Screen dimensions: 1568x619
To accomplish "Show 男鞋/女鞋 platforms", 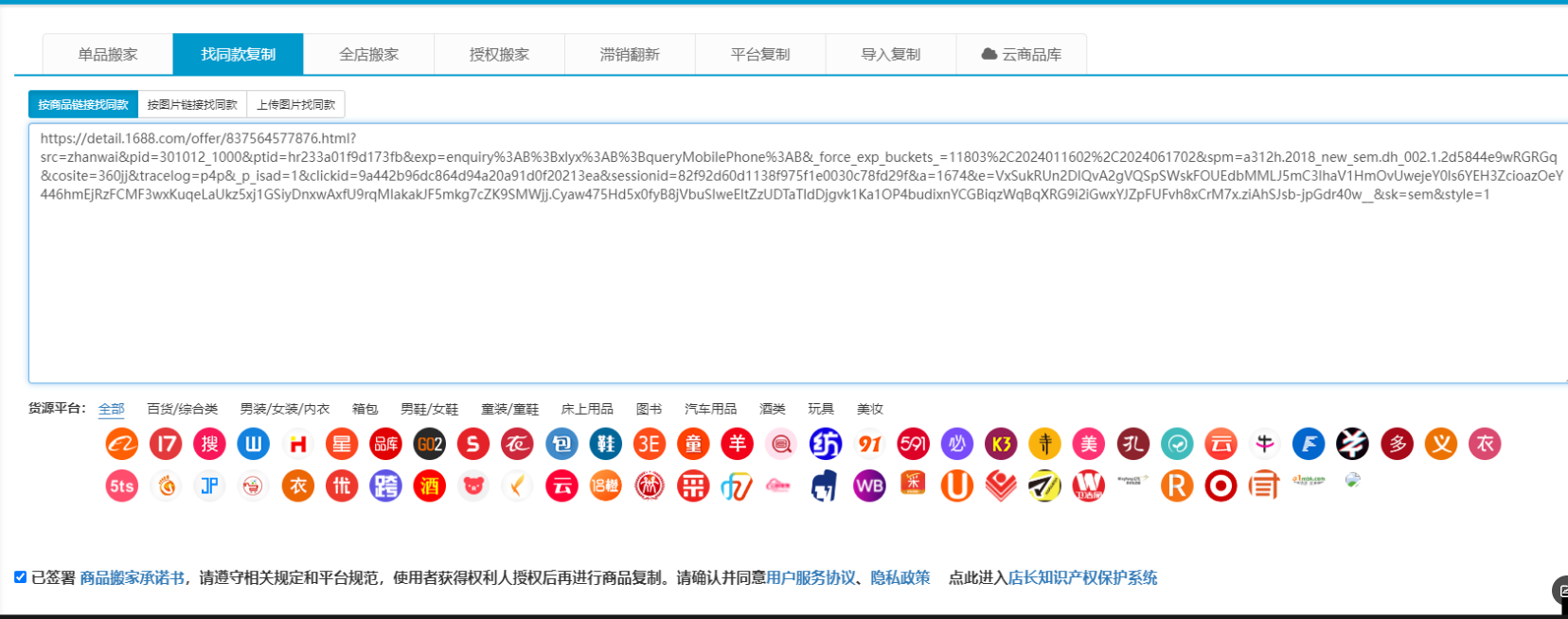I will [x=430, y=409].
